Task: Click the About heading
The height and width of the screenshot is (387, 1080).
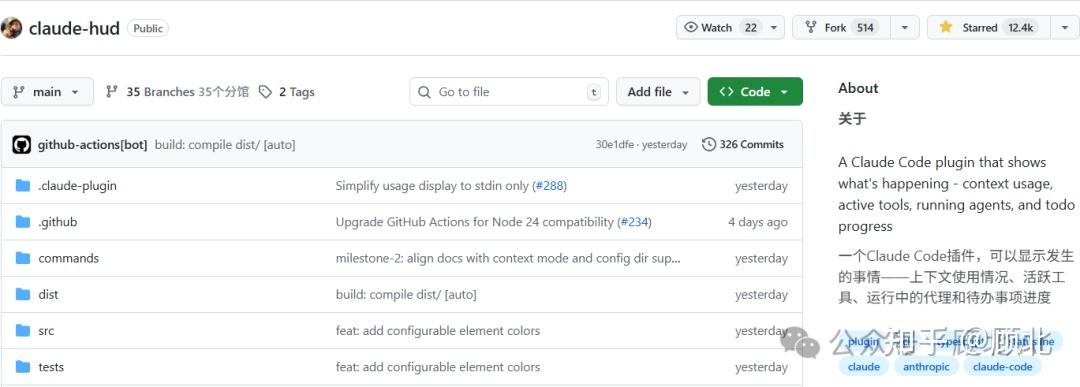Action: (858, 88)
